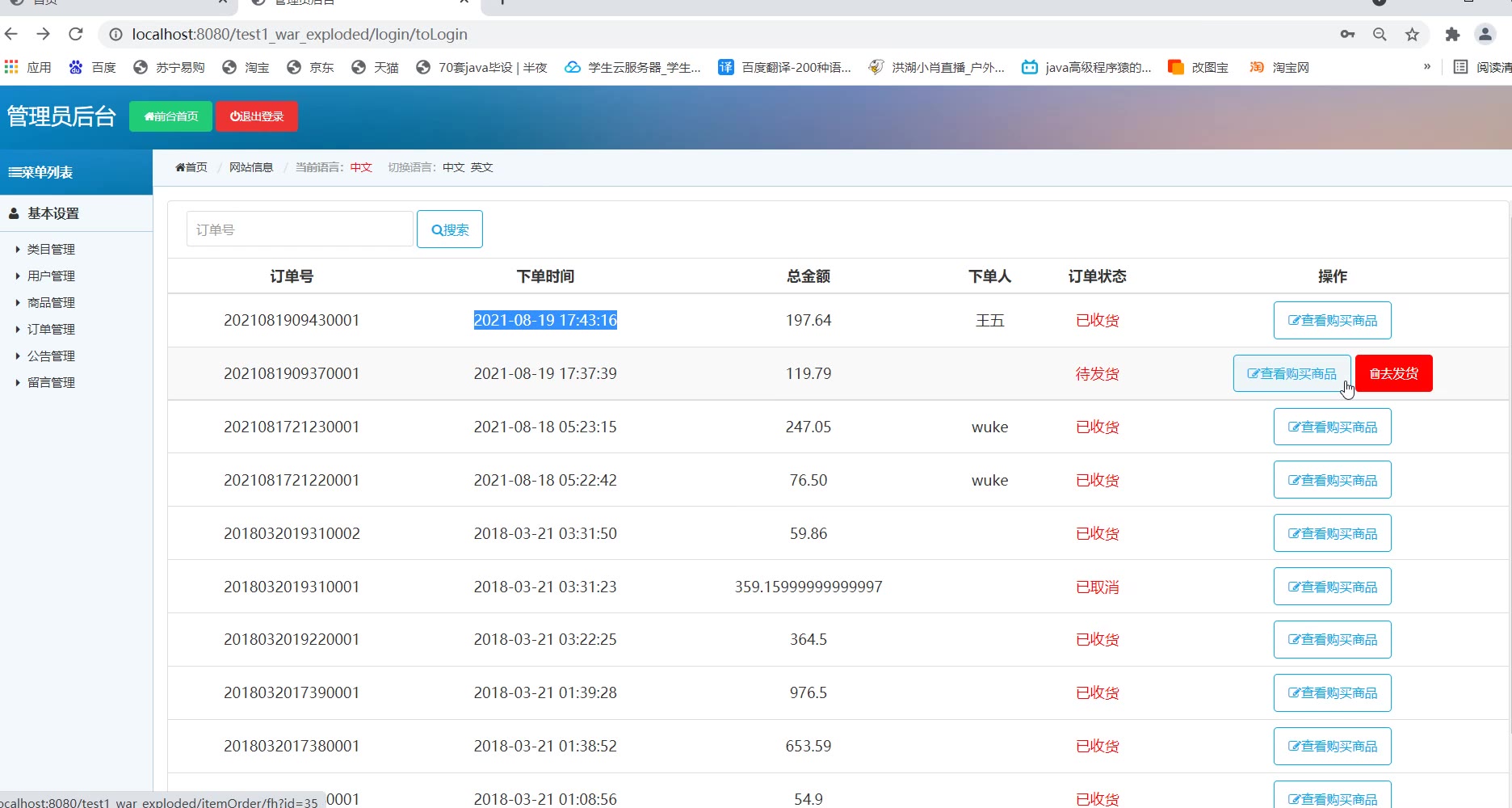Open the 京东 bookmark
This screenshot has height=808, width=1512.
pos(311,67)
